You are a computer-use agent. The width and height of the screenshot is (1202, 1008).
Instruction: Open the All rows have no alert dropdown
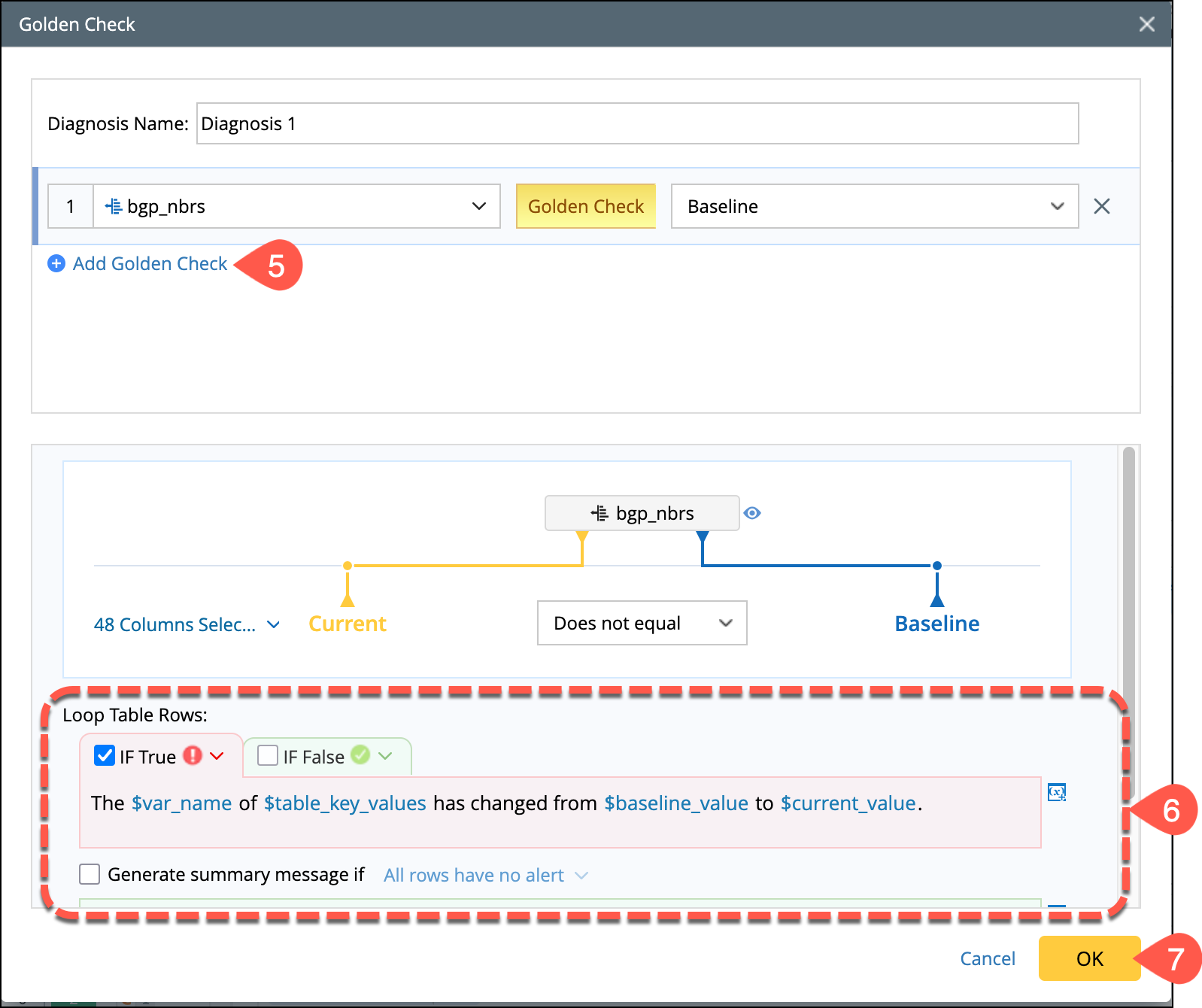point(485,876)
